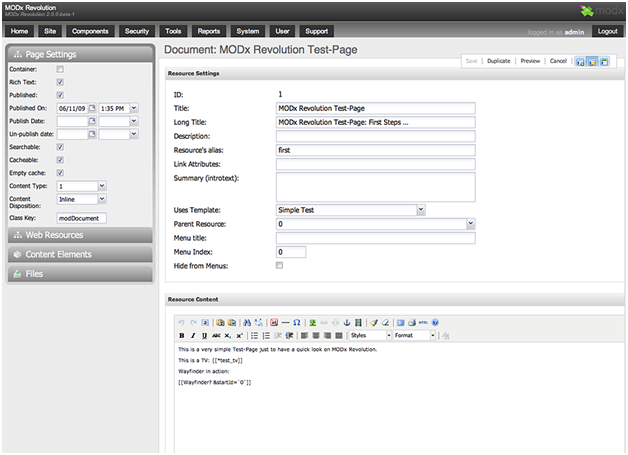Click the Italic formatting icon in the editor
Image resolution: width=628 pixels, height=455 pixels.
[x=192, y=336]
